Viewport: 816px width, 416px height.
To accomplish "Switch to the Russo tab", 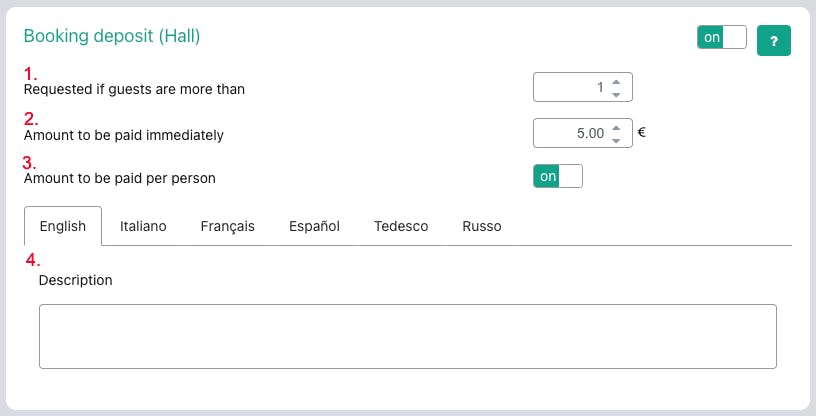I will (482, 226).
